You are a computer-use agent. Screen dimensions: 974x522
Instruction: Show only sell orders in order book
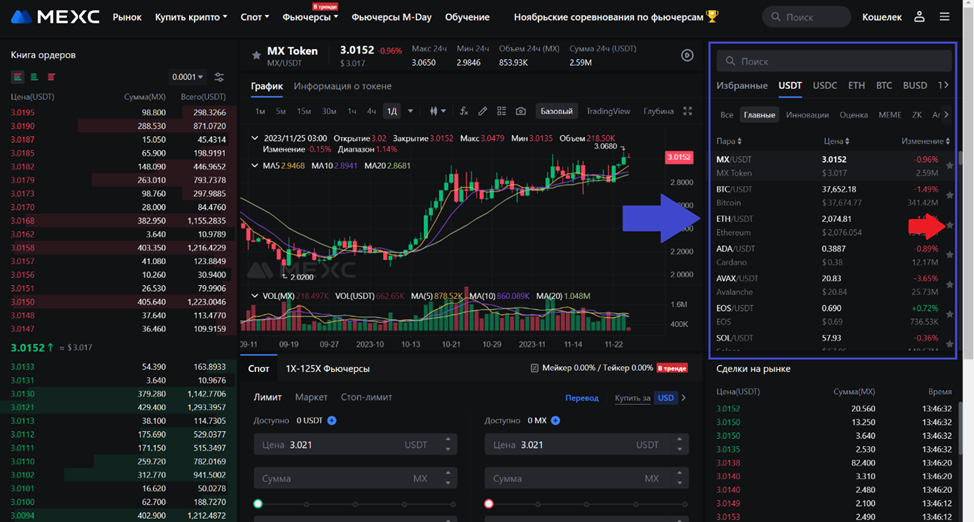coord(51,77)
